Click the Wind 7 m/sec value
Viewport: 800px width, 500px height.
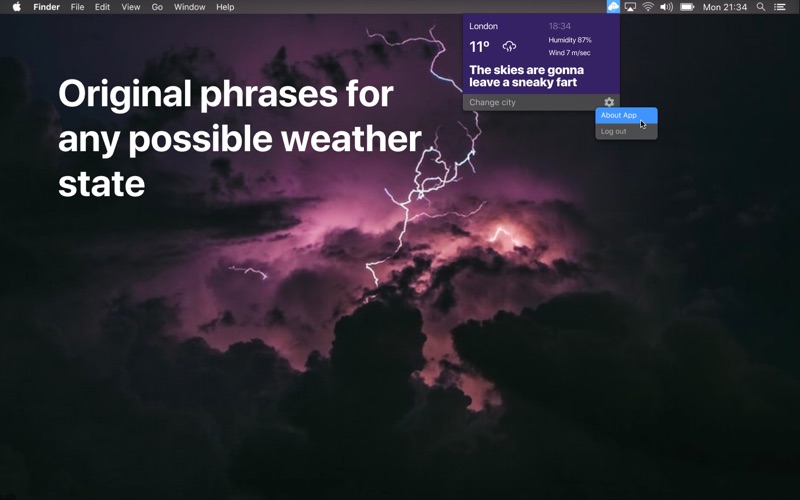pyautogui.click(x=569, y=53)
